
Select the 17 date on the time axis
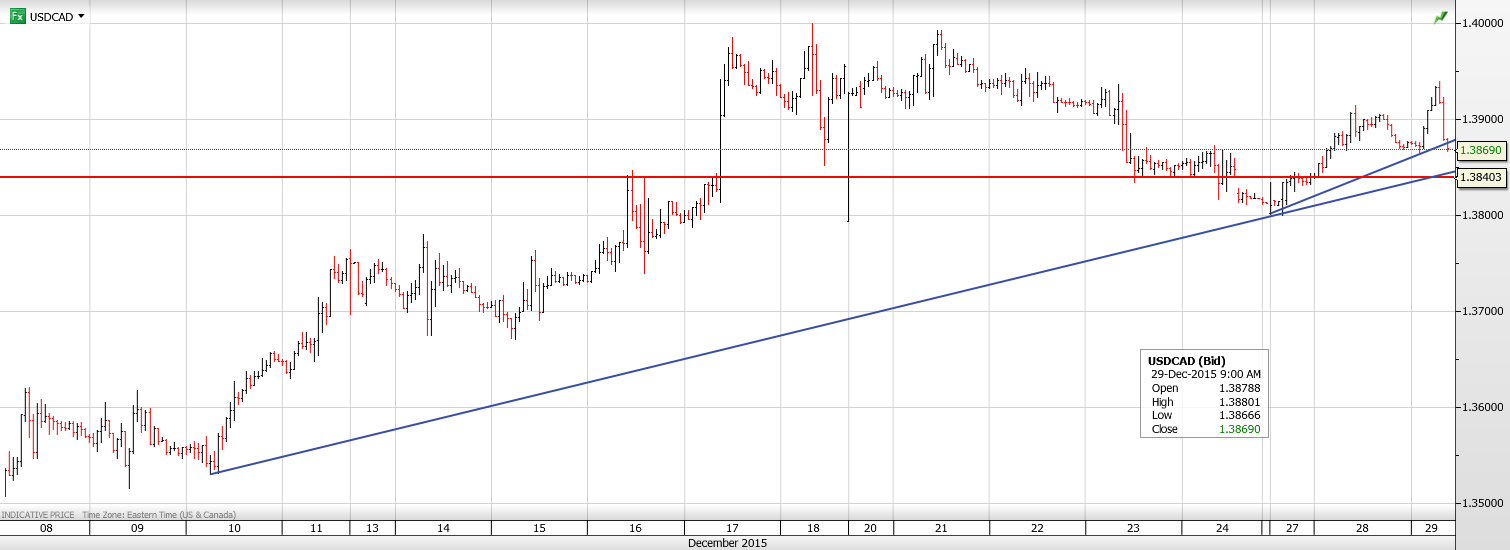click(x=732, y=528)
